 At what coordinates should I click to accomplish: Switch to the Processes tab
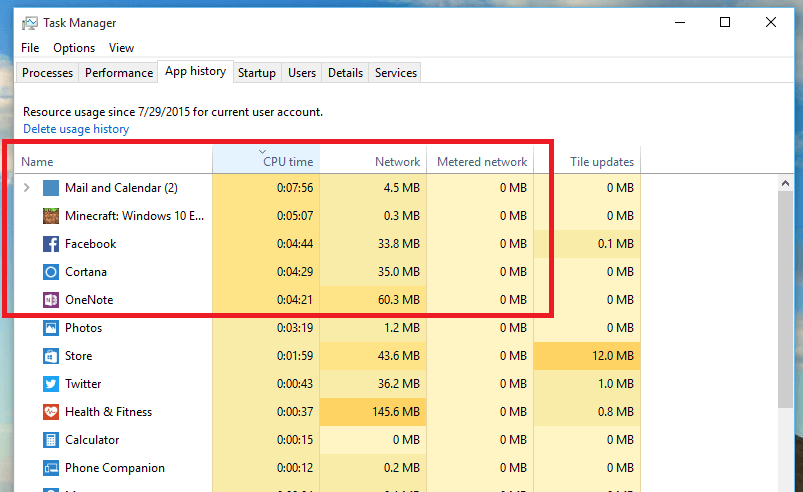[48, 73]
